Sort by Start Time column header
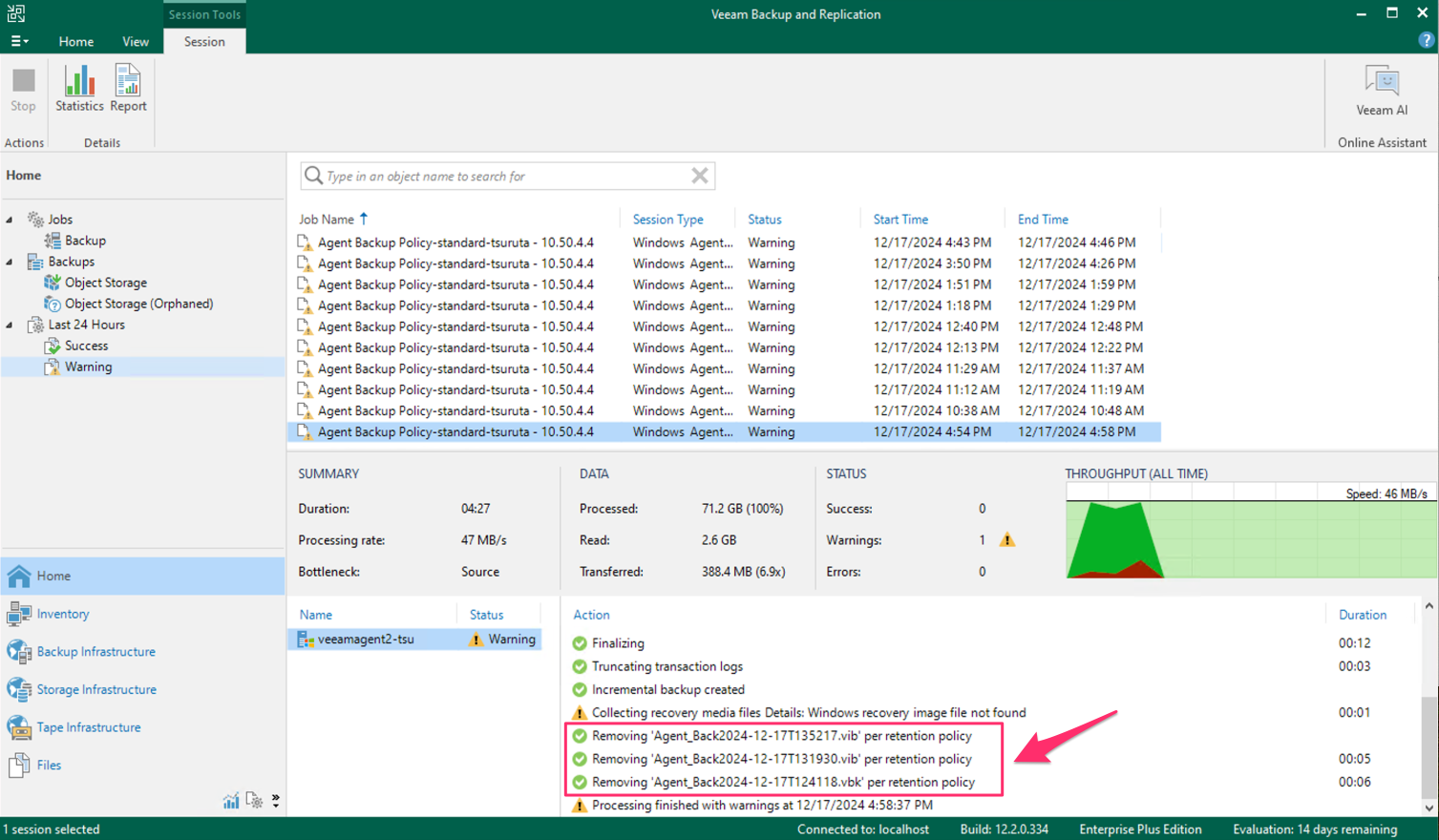 (x=900, y=220)
